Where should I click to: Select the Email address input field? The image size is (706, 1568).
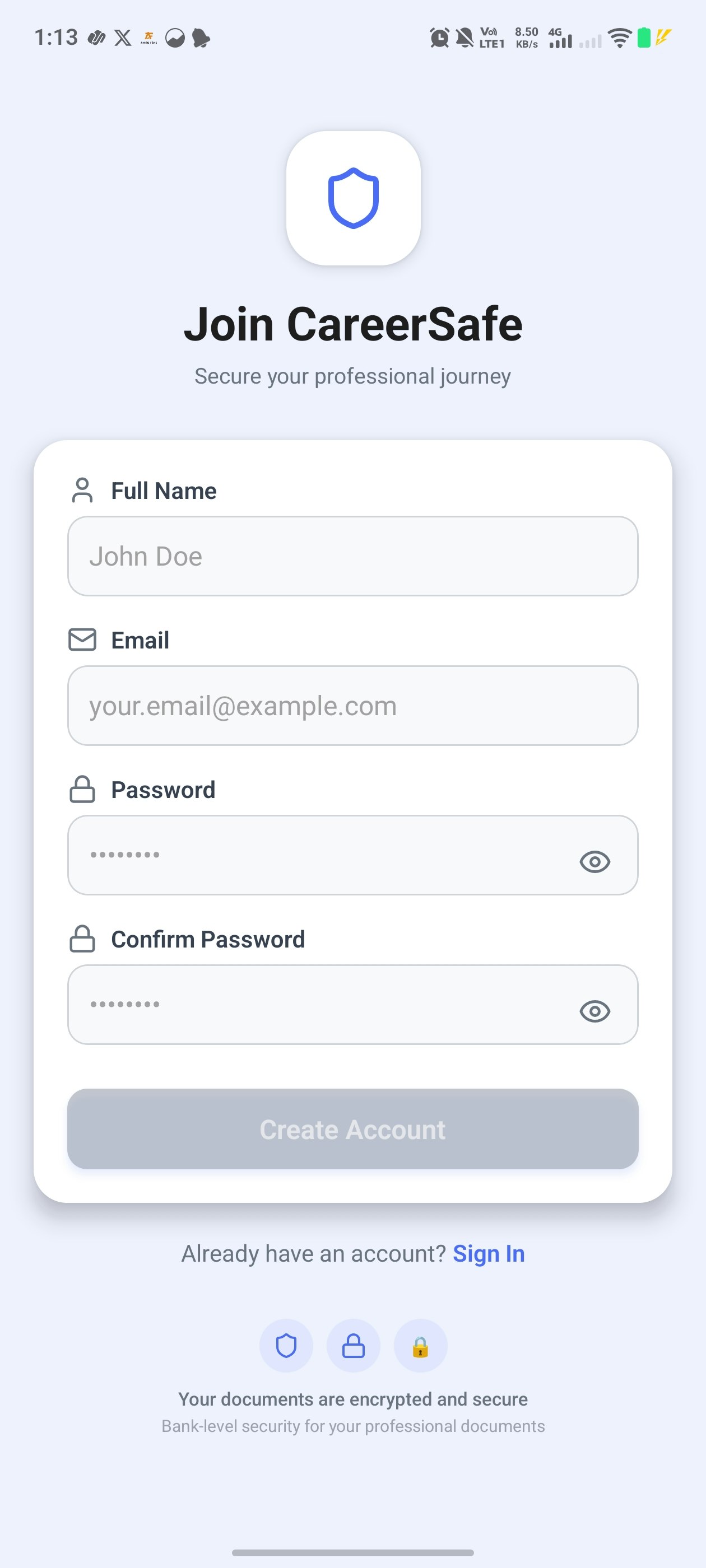354,706
